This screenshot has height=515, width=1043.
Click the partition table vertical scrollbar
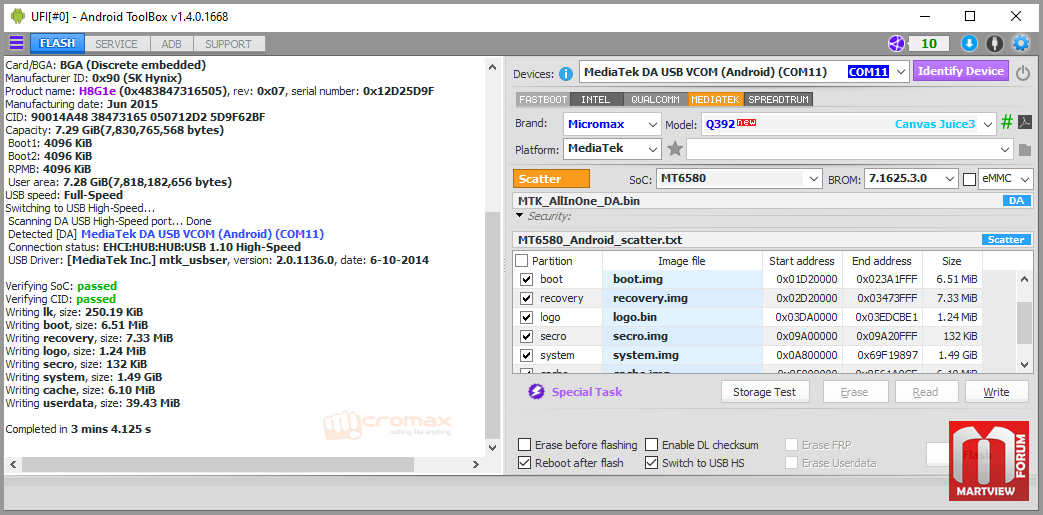click(1024, 321)
